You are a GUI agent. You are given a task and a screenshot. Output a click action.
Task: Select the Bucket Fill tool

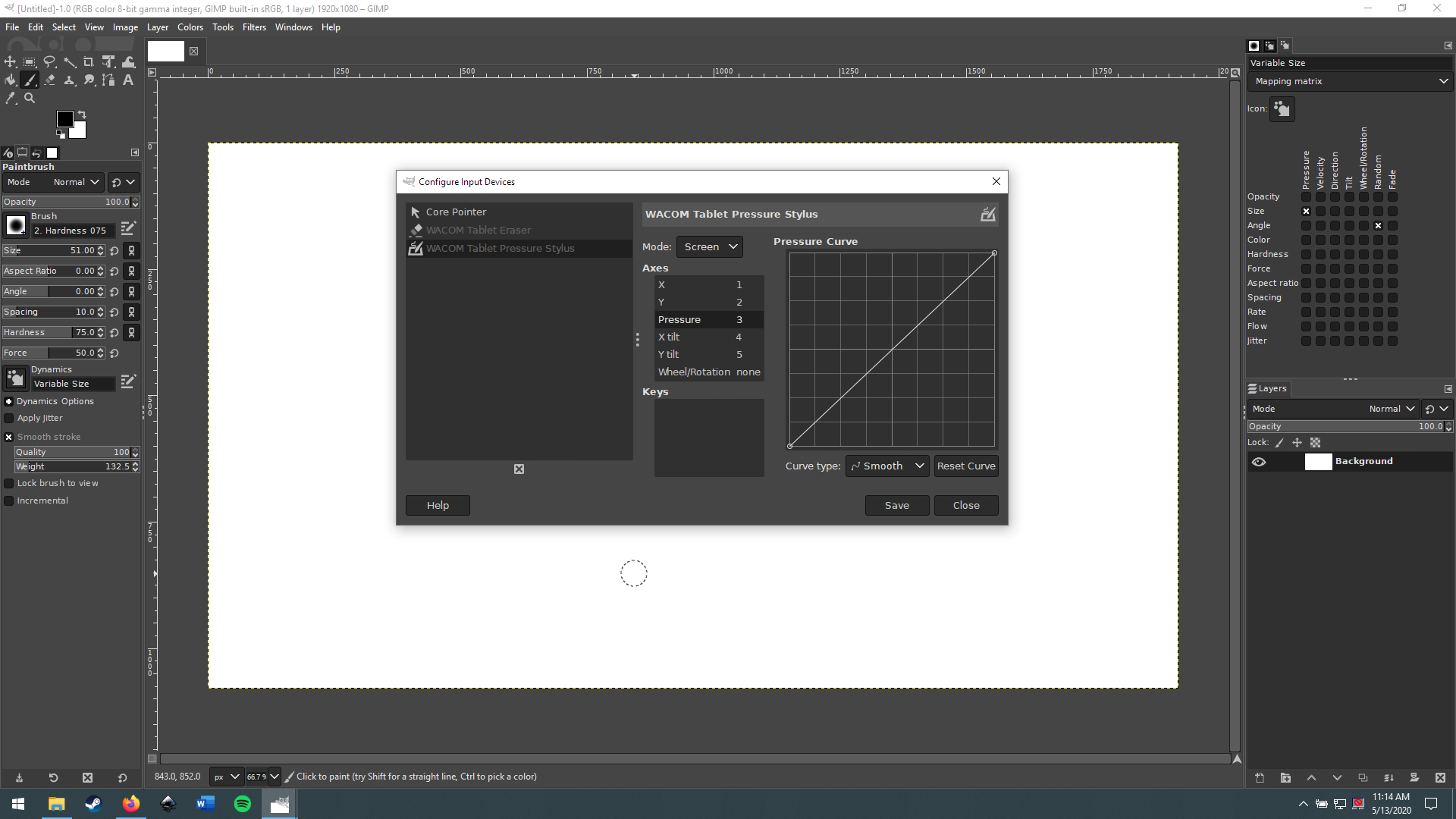coord(10,80)
